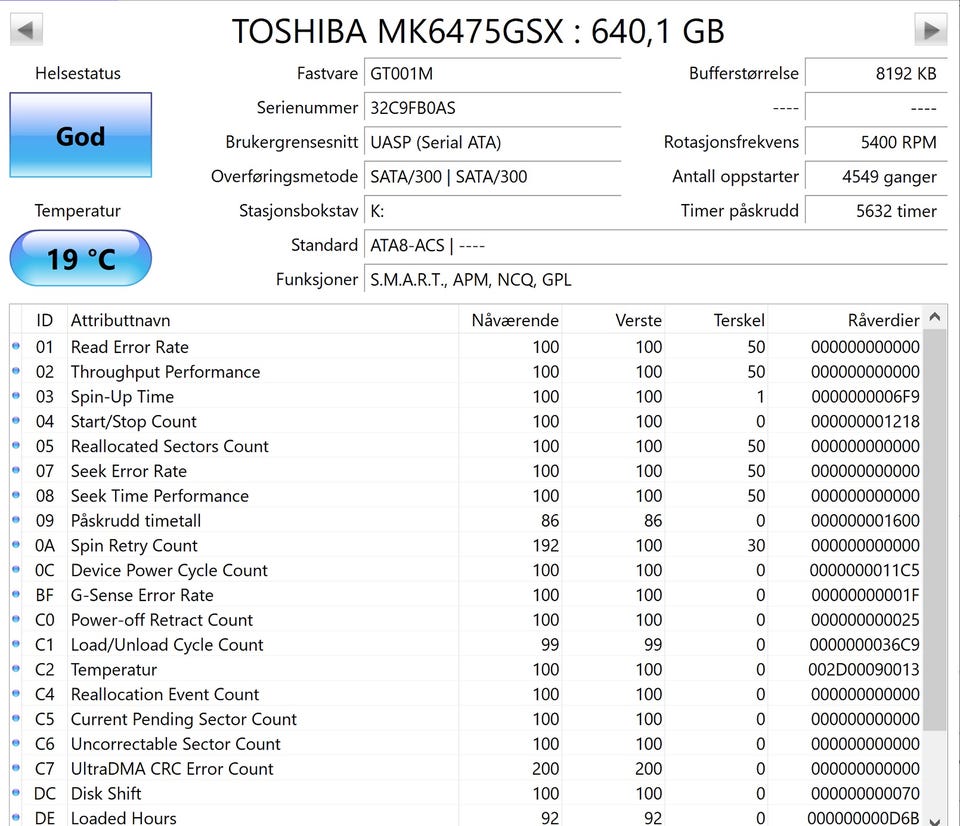Click the power-on hours value 5632 timer
Image resolution: width=960 pixels, height=826 pixels.
875,211
